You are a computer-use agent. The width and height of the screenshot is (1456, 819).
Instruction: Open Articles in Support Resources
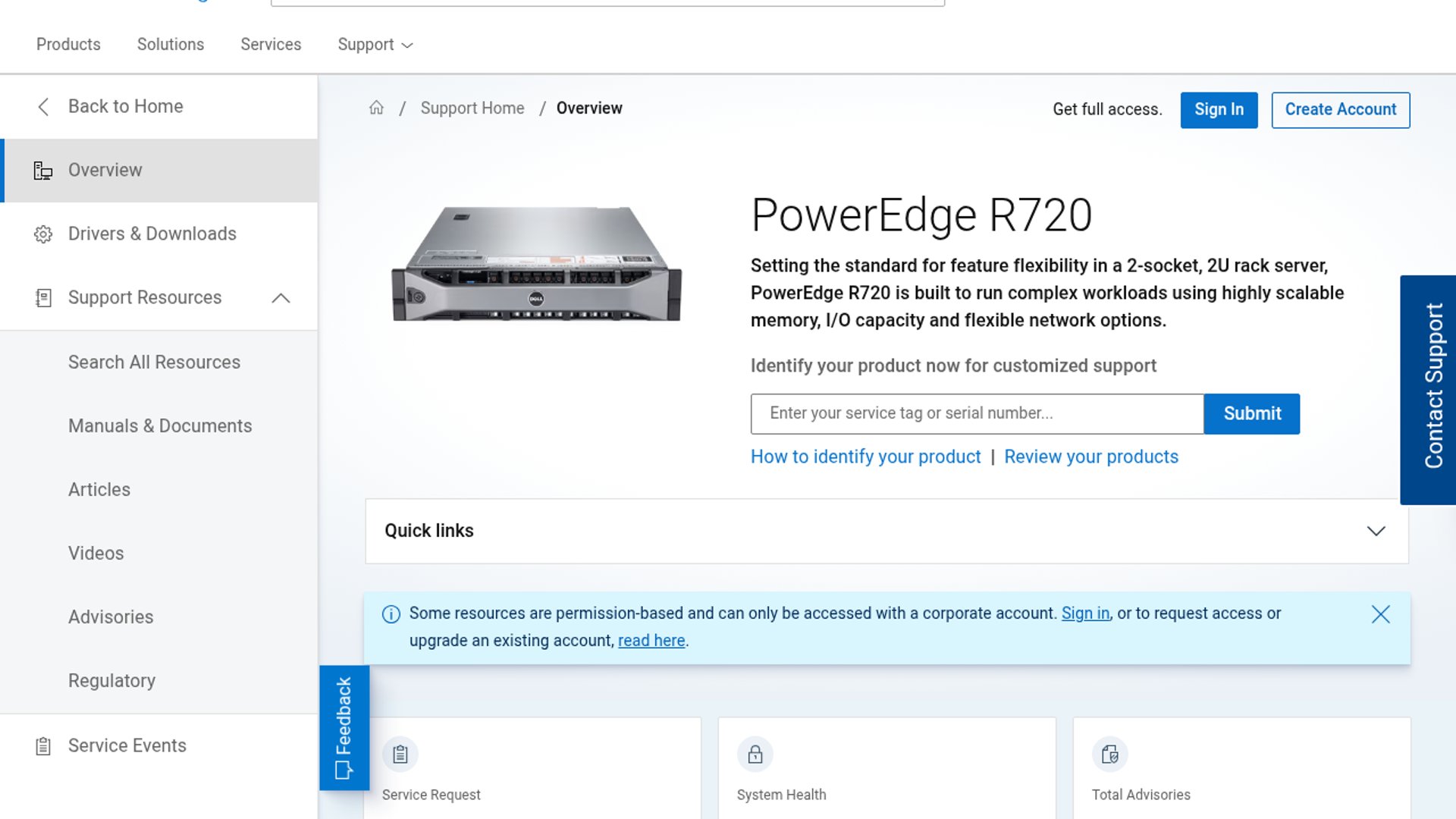(99, 490)
